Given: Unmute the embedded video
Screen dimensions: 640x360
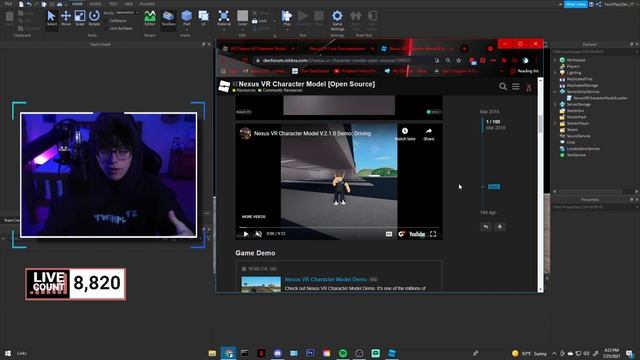Looking at the screenshot, I should 258,234.
